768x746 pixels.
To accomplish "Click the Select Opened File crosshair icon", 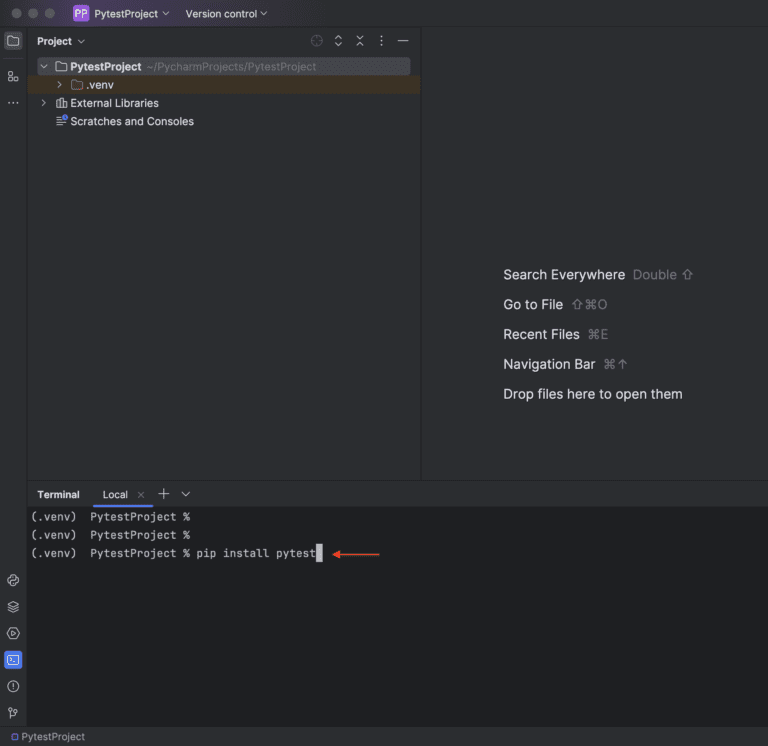I will pyautogui.click(x=317, y=41).
